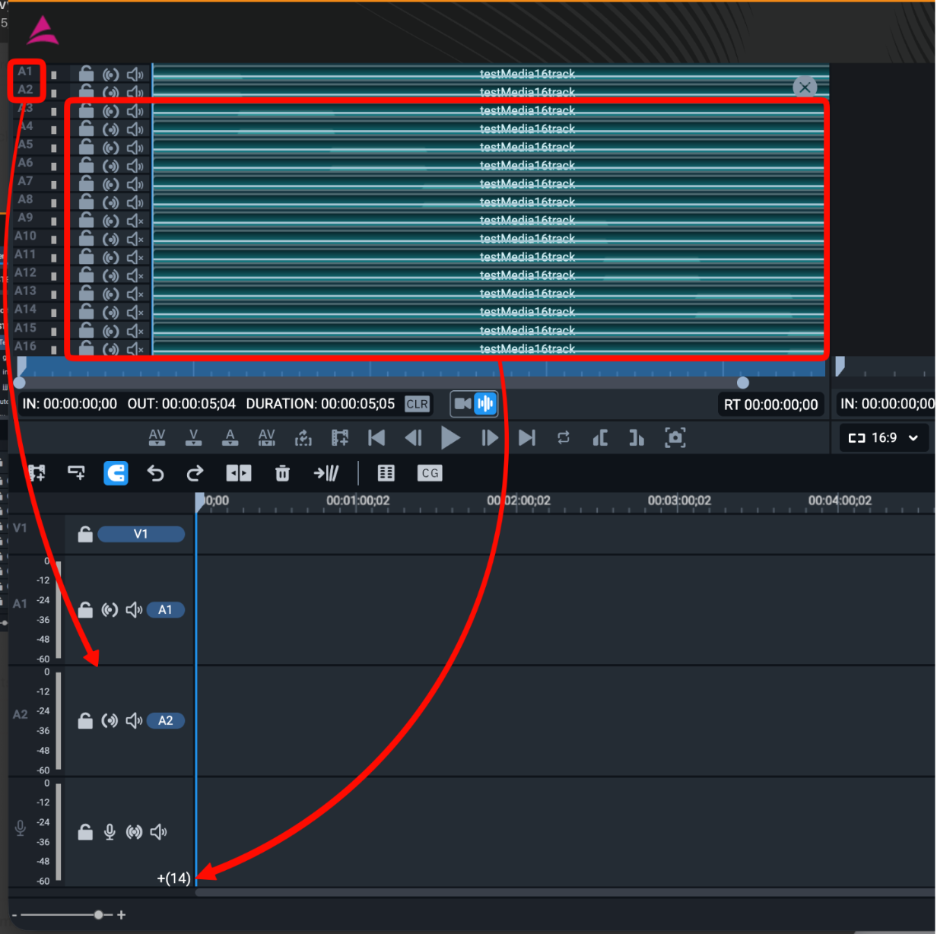Mute the voiceover track speaker icon
Viewport: 936px width, 934px height.
(x=159, y=832)
